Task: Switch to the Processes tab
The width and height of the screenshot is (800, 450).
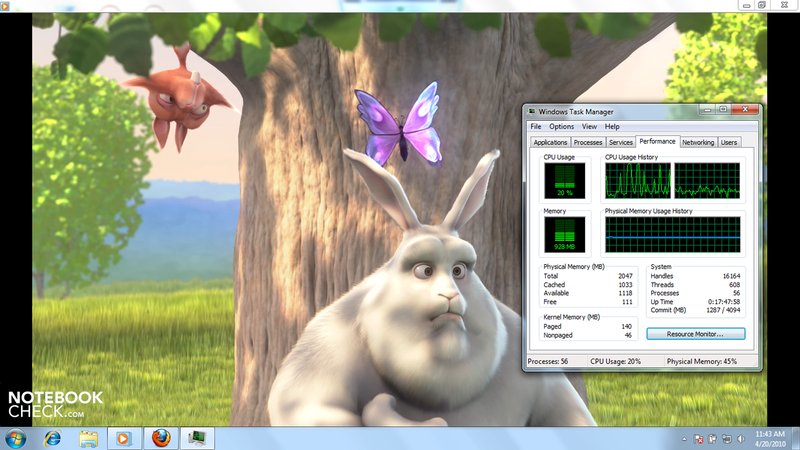Action: pos(588,142)
